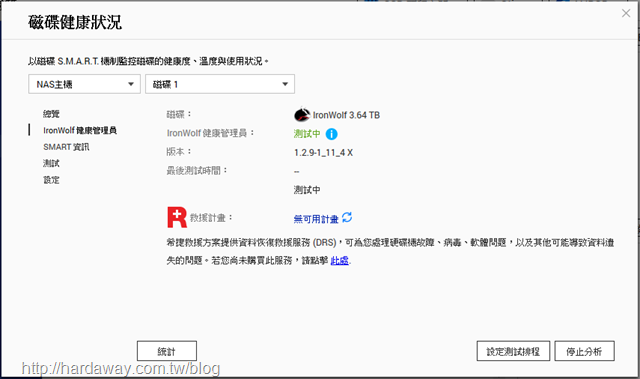Click the blue info icon beside 測試中
Viewport: 640px width, 379px height.
331,134
